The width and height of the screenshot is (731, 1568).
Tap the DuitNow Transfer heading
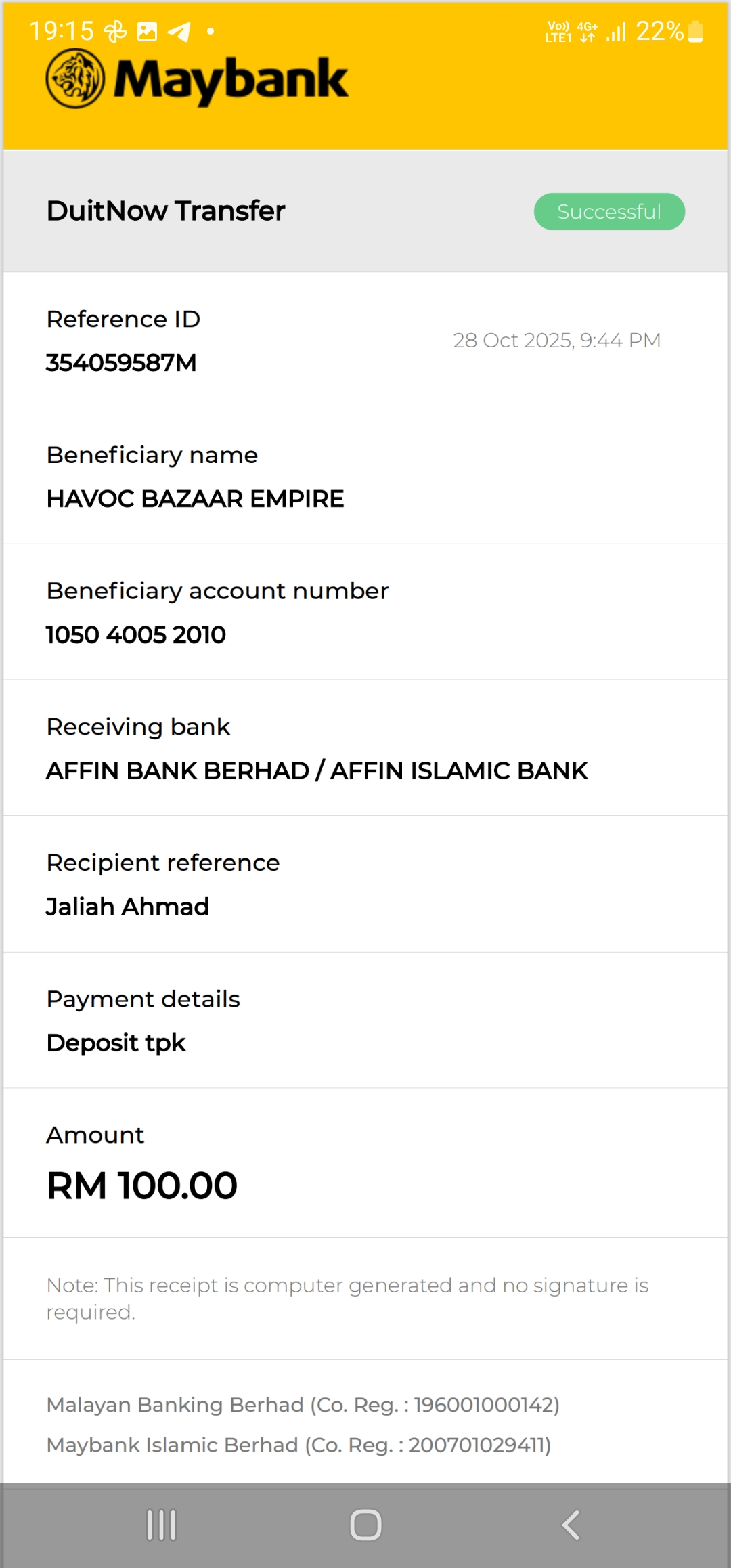coord(166,211)
